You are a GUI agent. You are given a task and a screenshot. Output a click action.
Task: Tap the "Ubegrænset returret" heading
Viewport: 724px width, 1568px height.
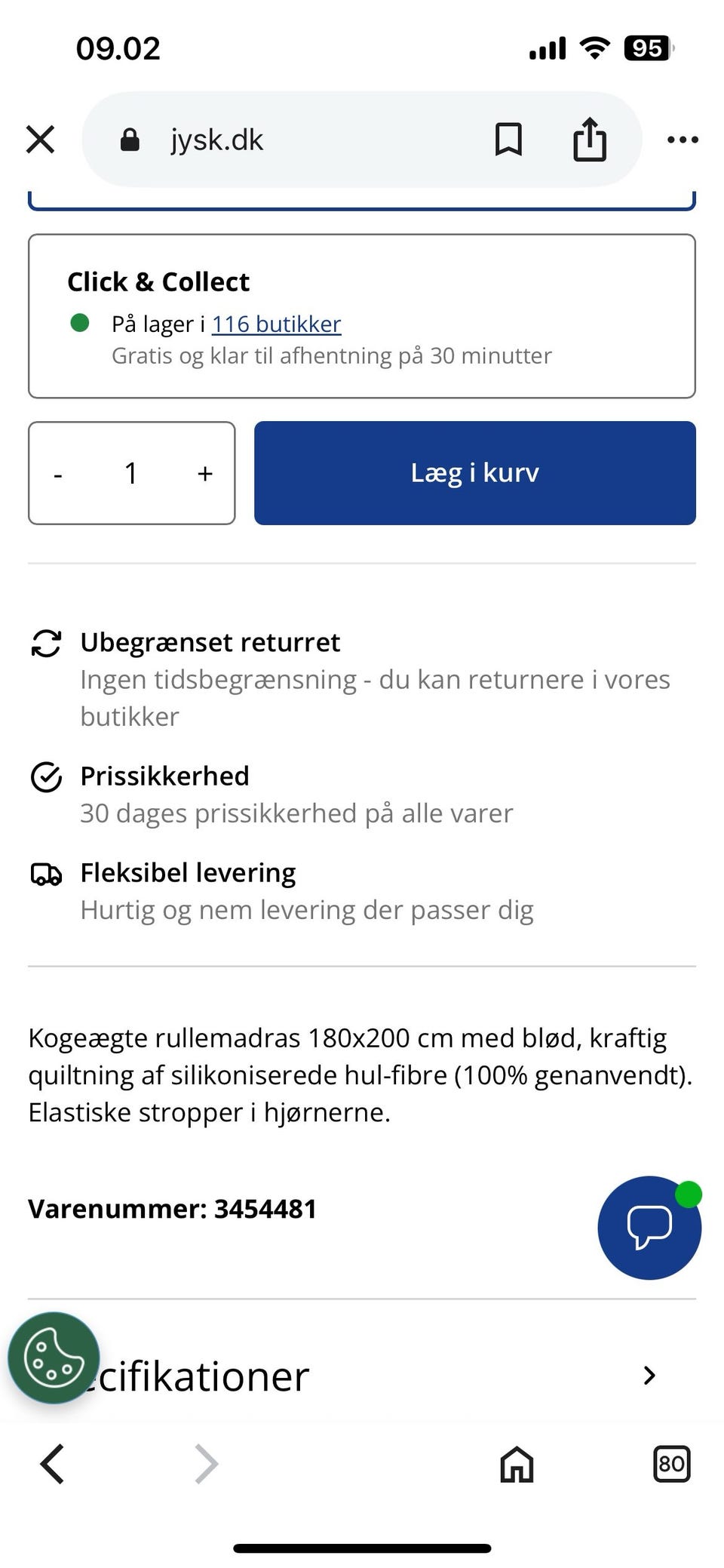[210, 642]
